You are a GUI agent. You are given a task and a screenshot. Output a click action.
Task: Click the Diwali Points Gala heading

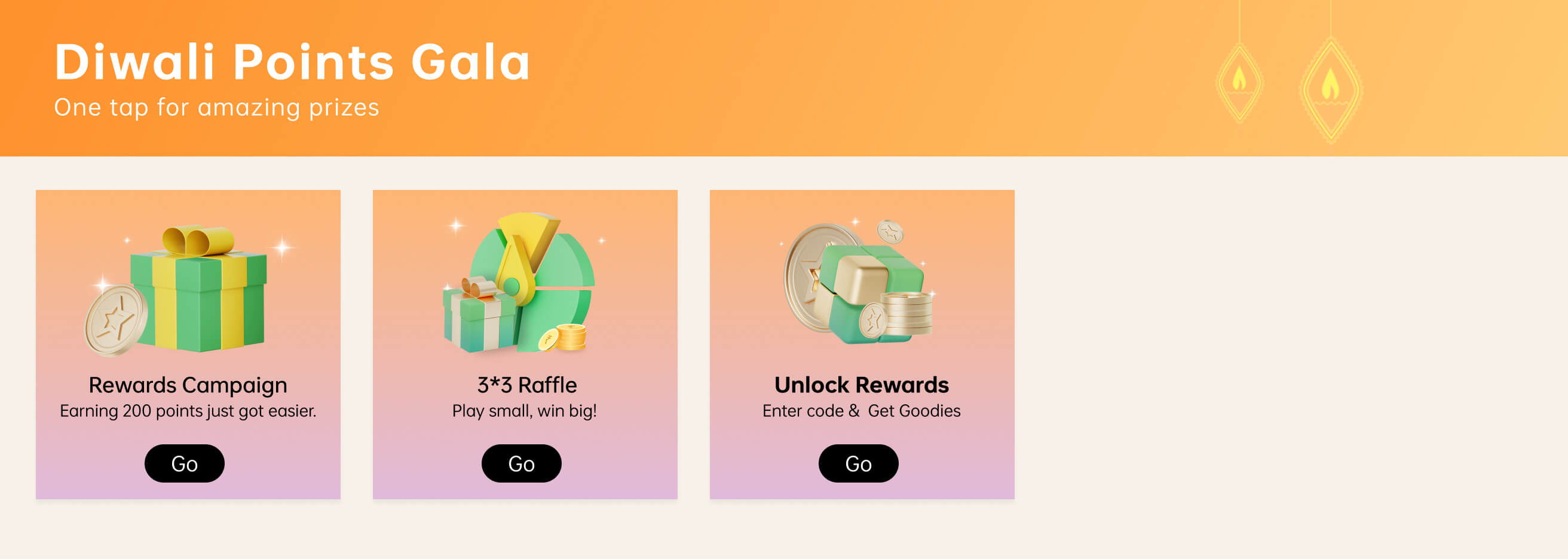point(292,62)
